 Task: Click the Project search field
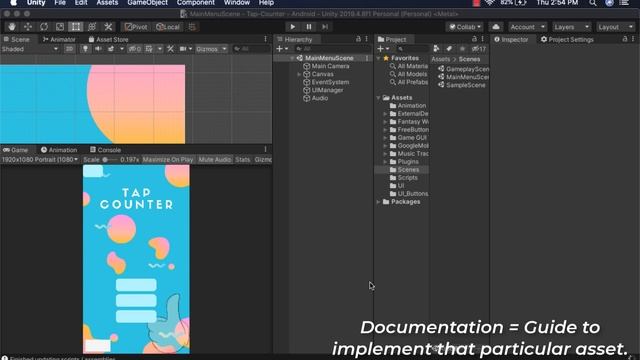click(412, 49)
